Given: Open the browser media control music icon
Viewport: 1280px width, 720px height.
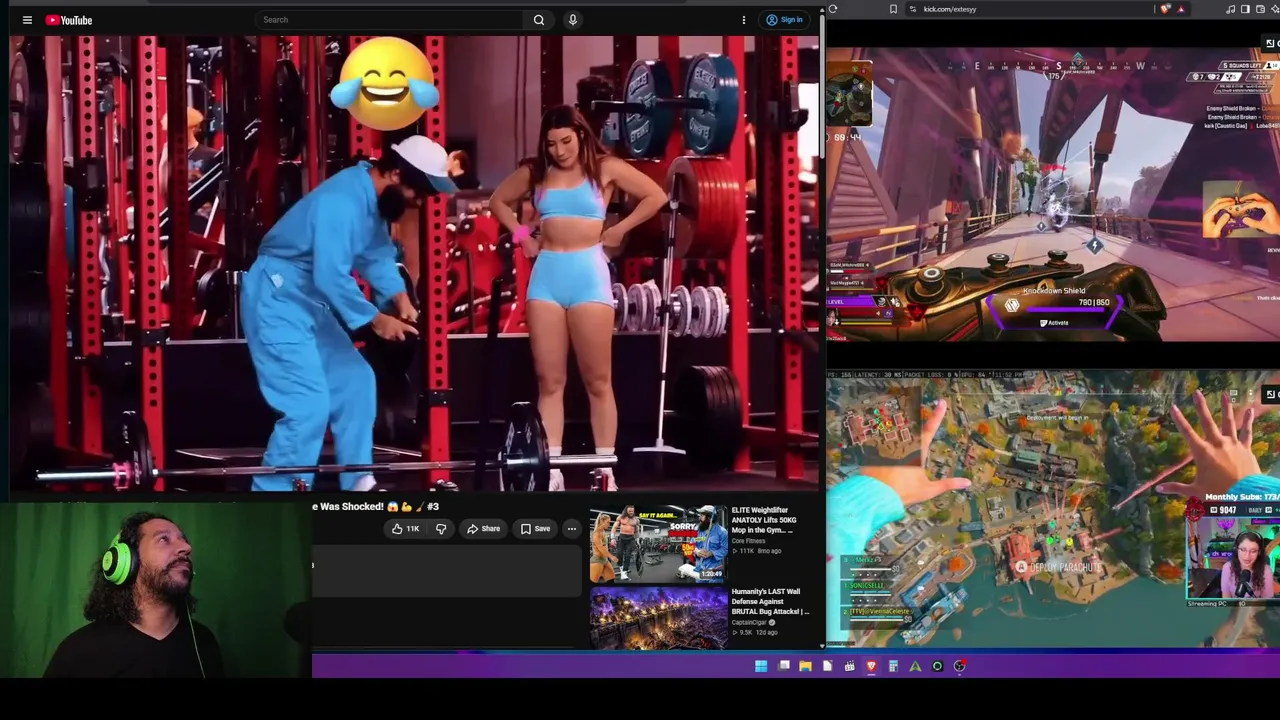Looking at the screenshot, I should click(1230, 9).
